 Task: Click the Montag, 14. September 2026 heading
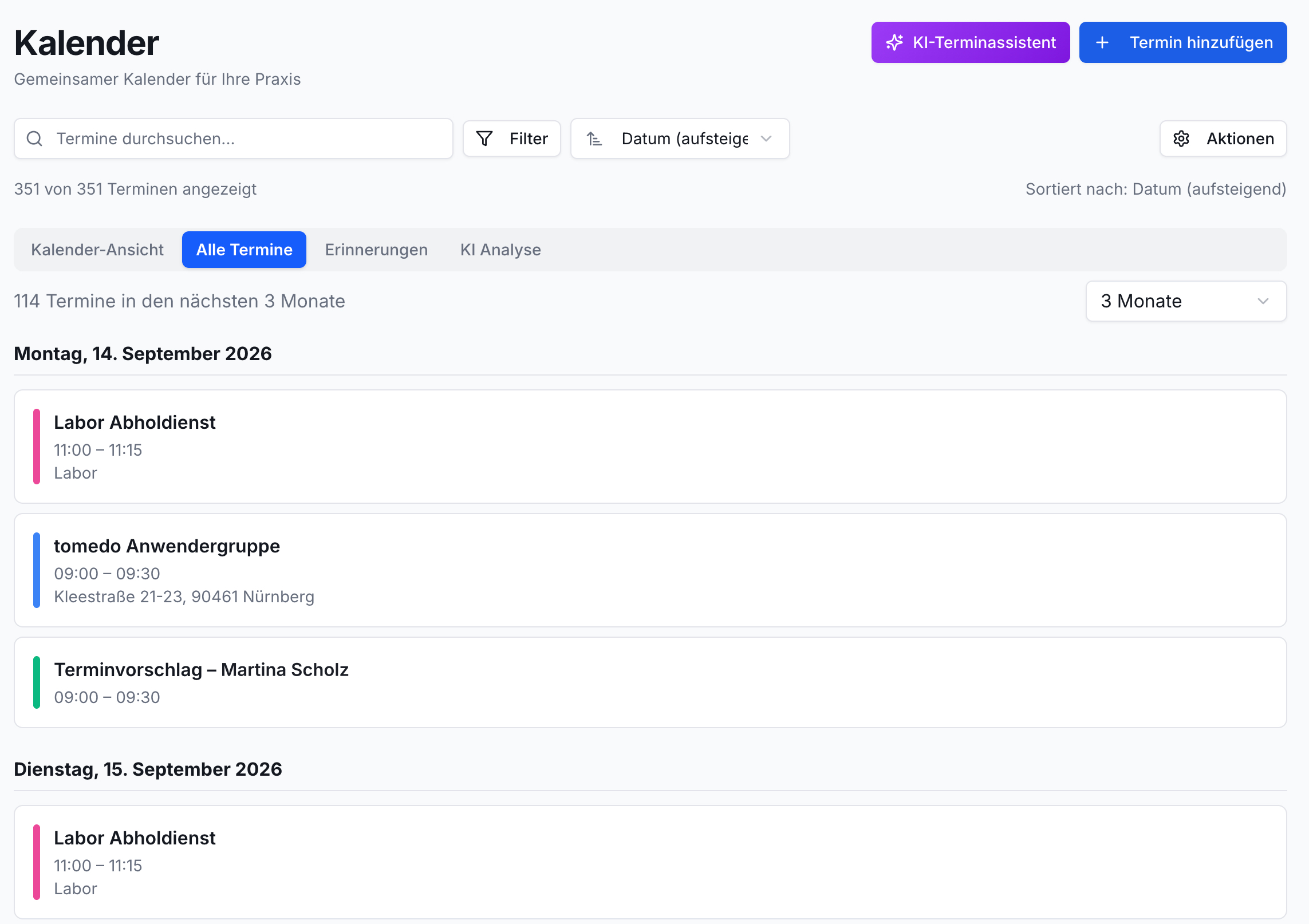click(143, 354)
